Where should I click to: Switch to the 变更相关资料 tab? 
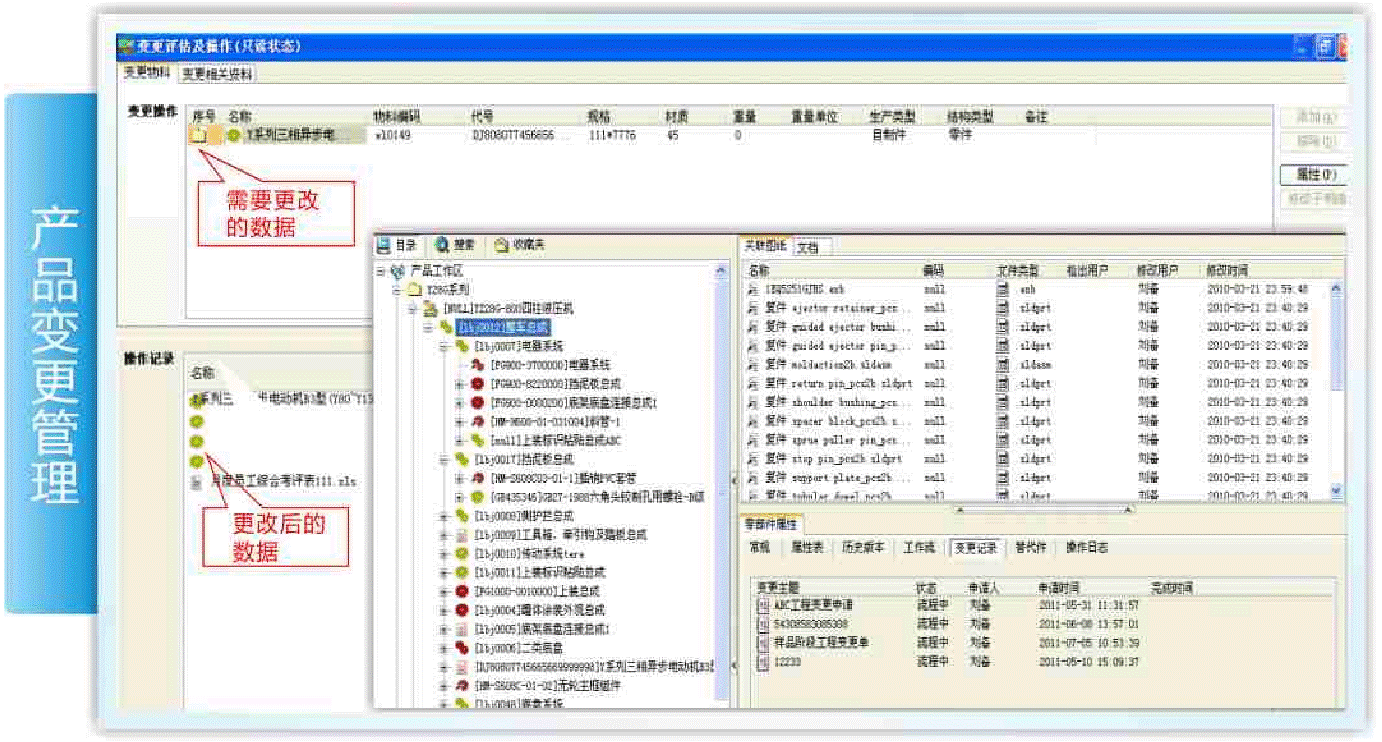click(217, 74)
